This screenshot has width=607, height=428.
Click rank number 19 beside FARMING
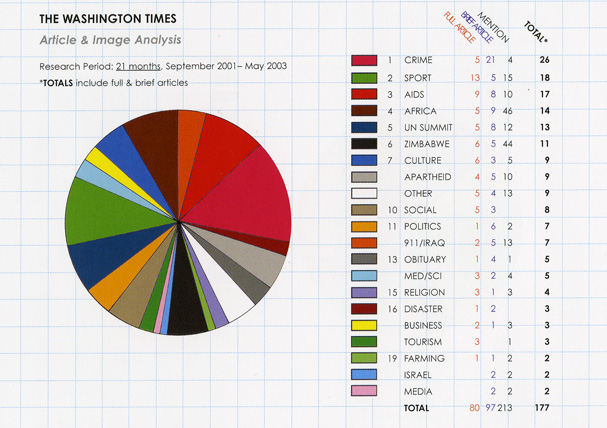pyautogui.click(x=393, y=359)
